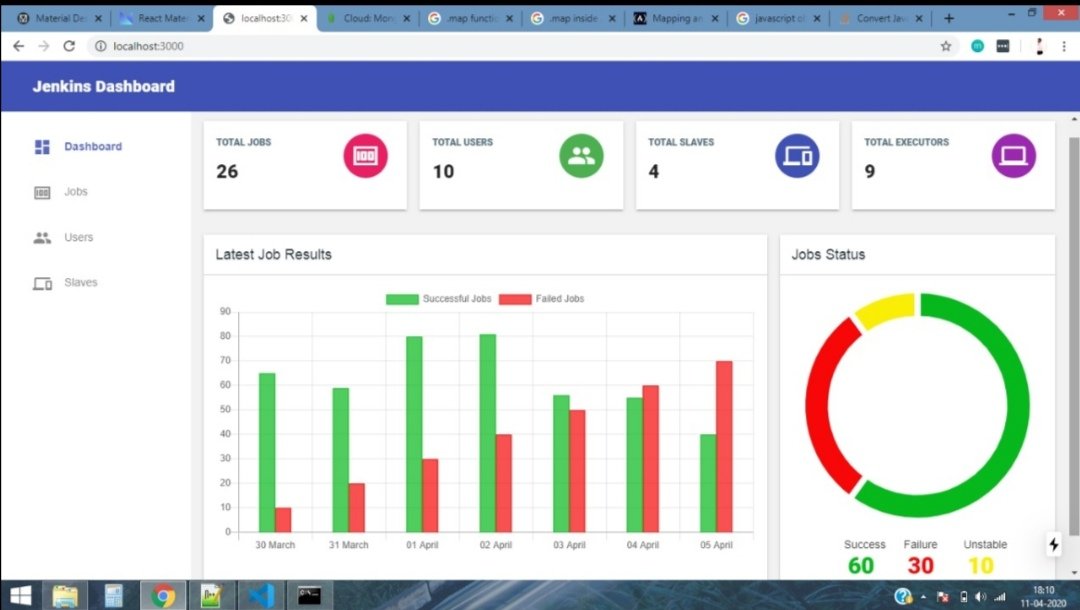Go to the Users sidebar page

pyautogui.click(x=79, y=237)
